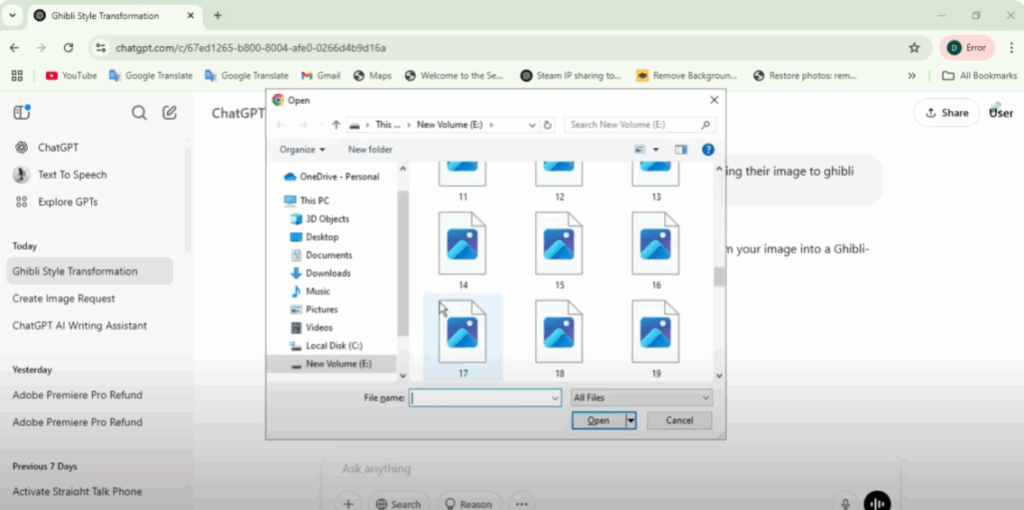Bookmark this page with star icon

pyautogui.click(x=914, y=47)
